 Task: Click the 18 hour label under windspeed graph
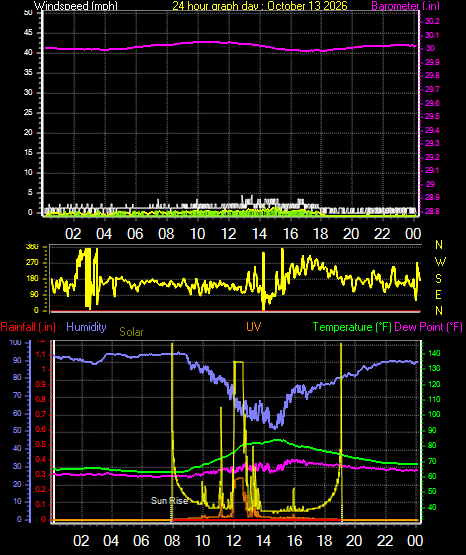pyautogui.click(x=321, y=234)
